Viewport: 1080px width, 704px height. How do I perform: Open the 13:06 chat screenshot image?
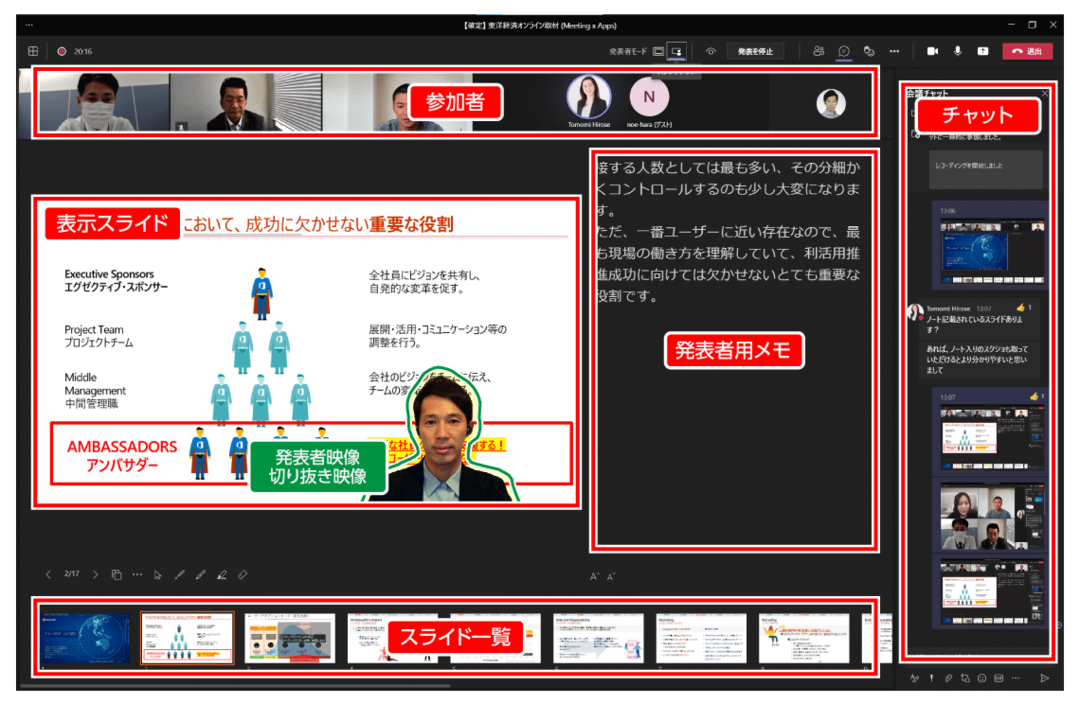[993, 253]
